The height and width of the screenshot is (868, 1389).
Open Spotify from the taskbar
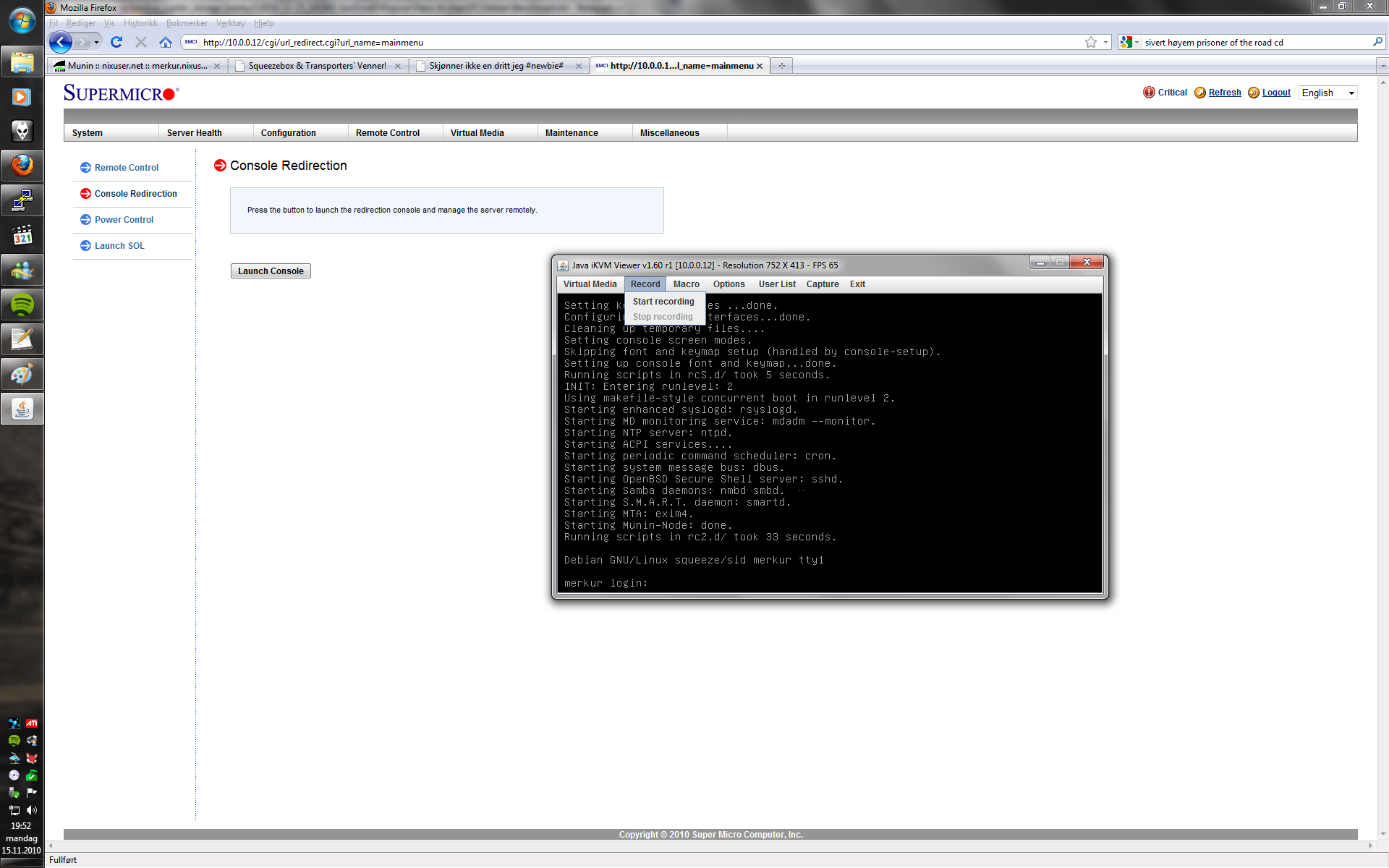[22, 305]
